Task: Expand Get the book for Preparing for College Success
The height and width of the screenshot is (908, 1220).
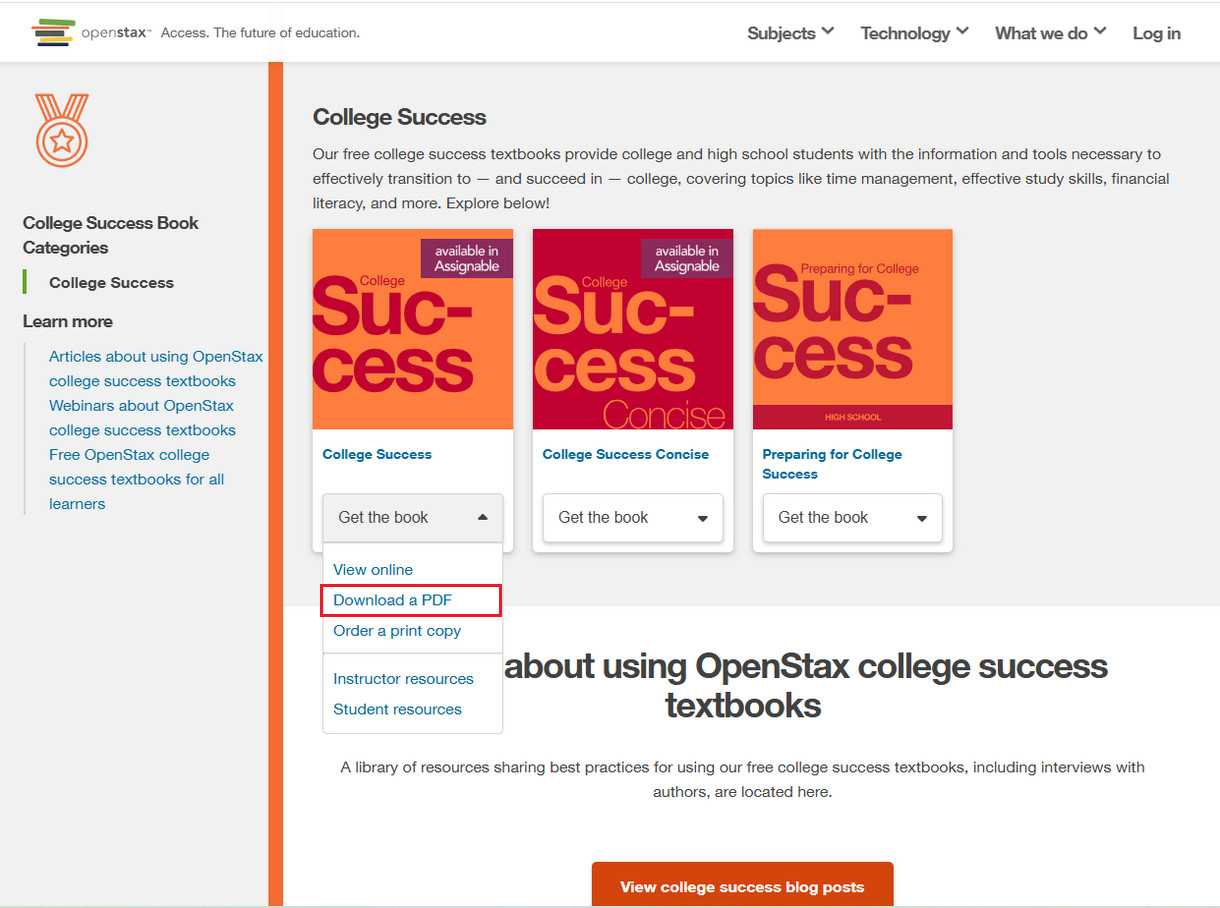Action: [853, 518]
